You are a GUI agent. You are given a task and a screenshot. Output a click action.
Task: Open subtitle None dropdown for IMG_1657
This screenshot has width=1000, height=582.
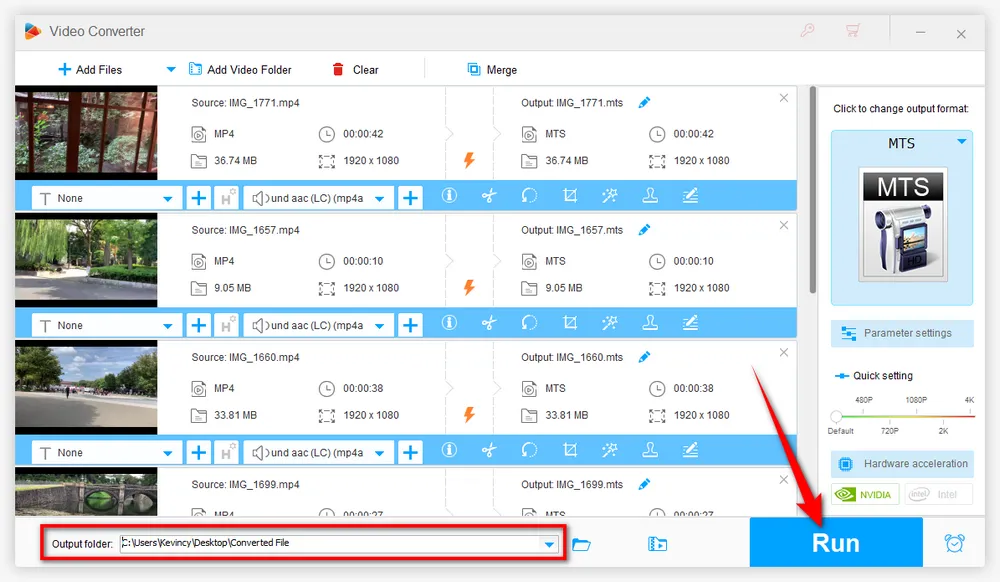point(107,325)
